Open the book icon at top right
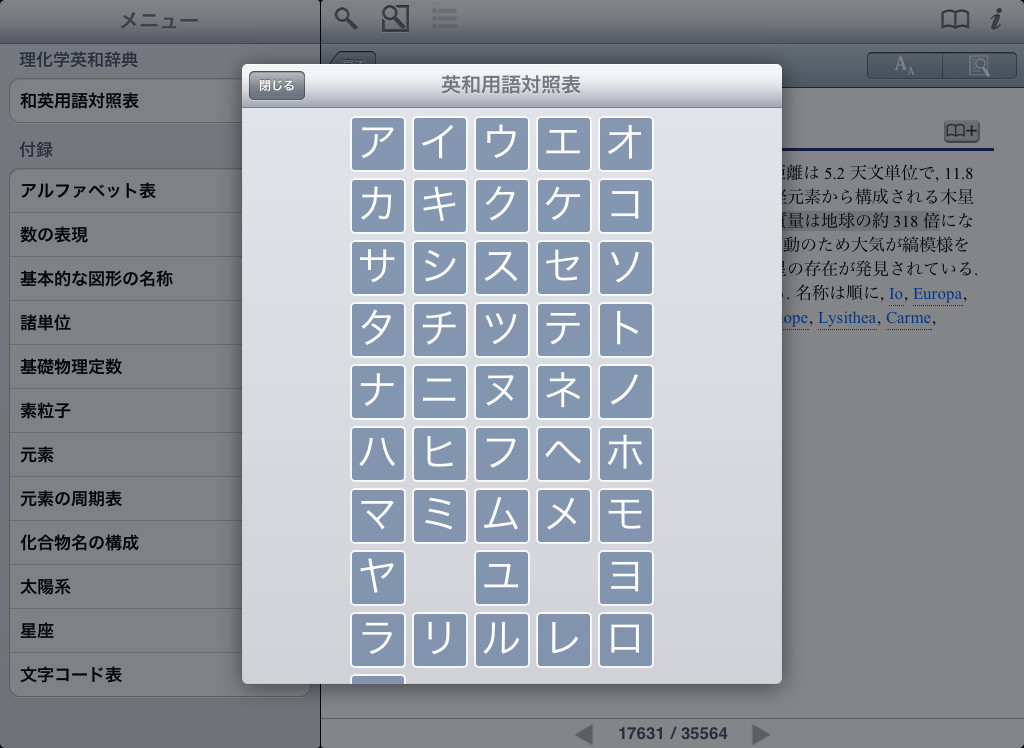The image size is (1024, 748). [x=955, y=19]
